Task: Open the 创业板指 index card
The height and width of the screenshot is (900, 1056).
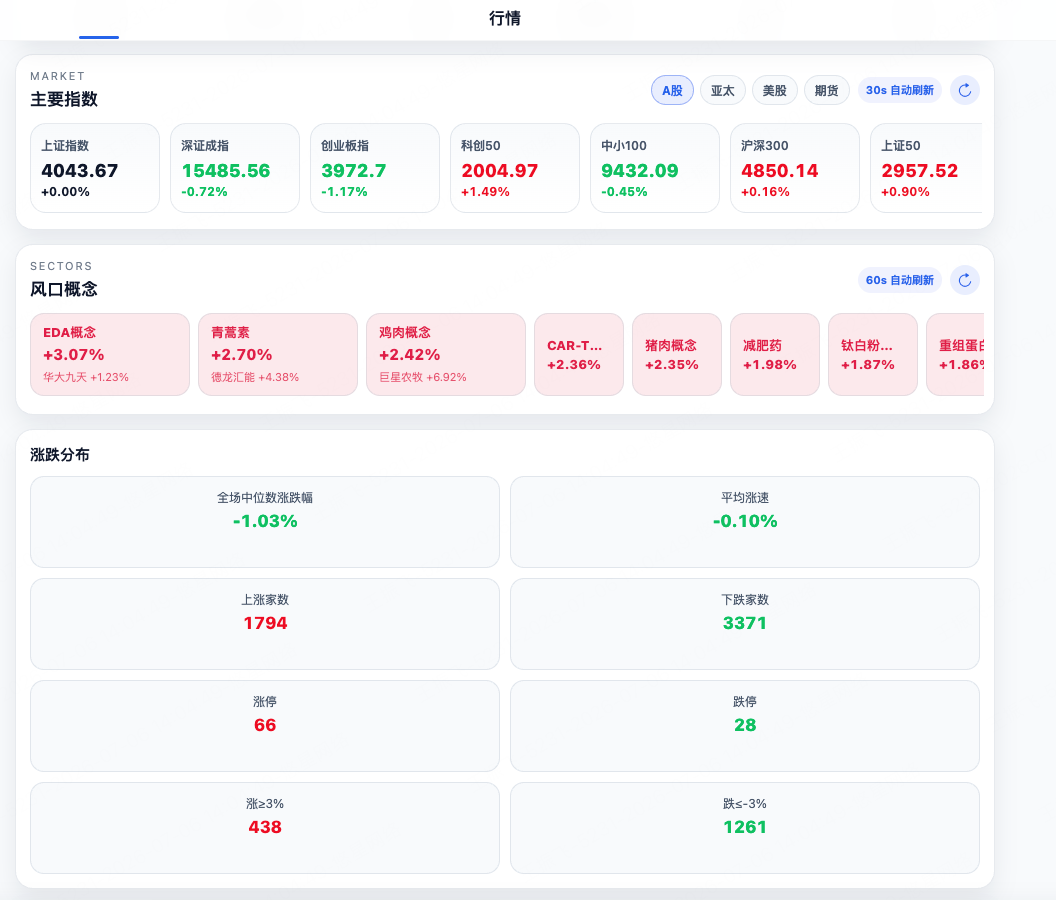Action: coord(375,168)
